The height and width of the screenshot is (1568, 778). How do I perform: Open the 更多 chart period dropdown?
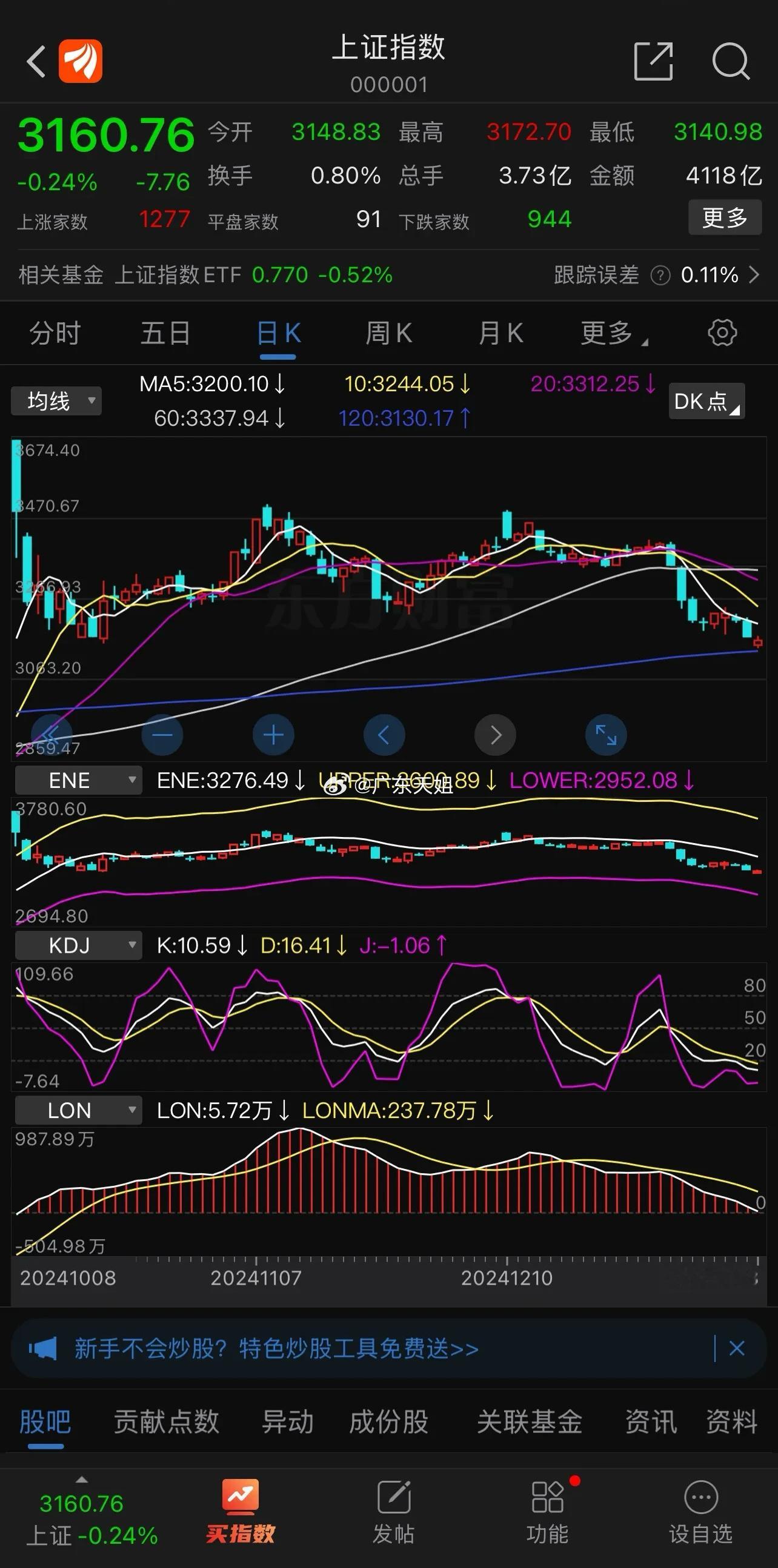click(614, 333)
